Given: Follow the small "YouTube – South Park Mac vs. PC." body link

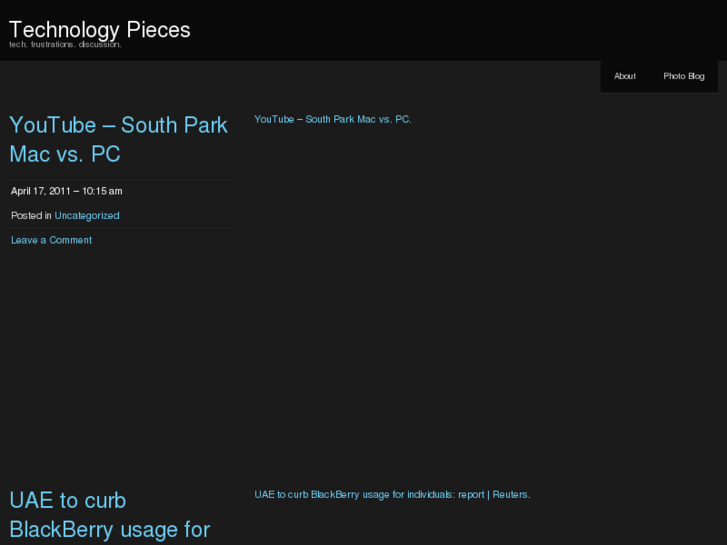Looking at the screenshot, I should [332, 119].
